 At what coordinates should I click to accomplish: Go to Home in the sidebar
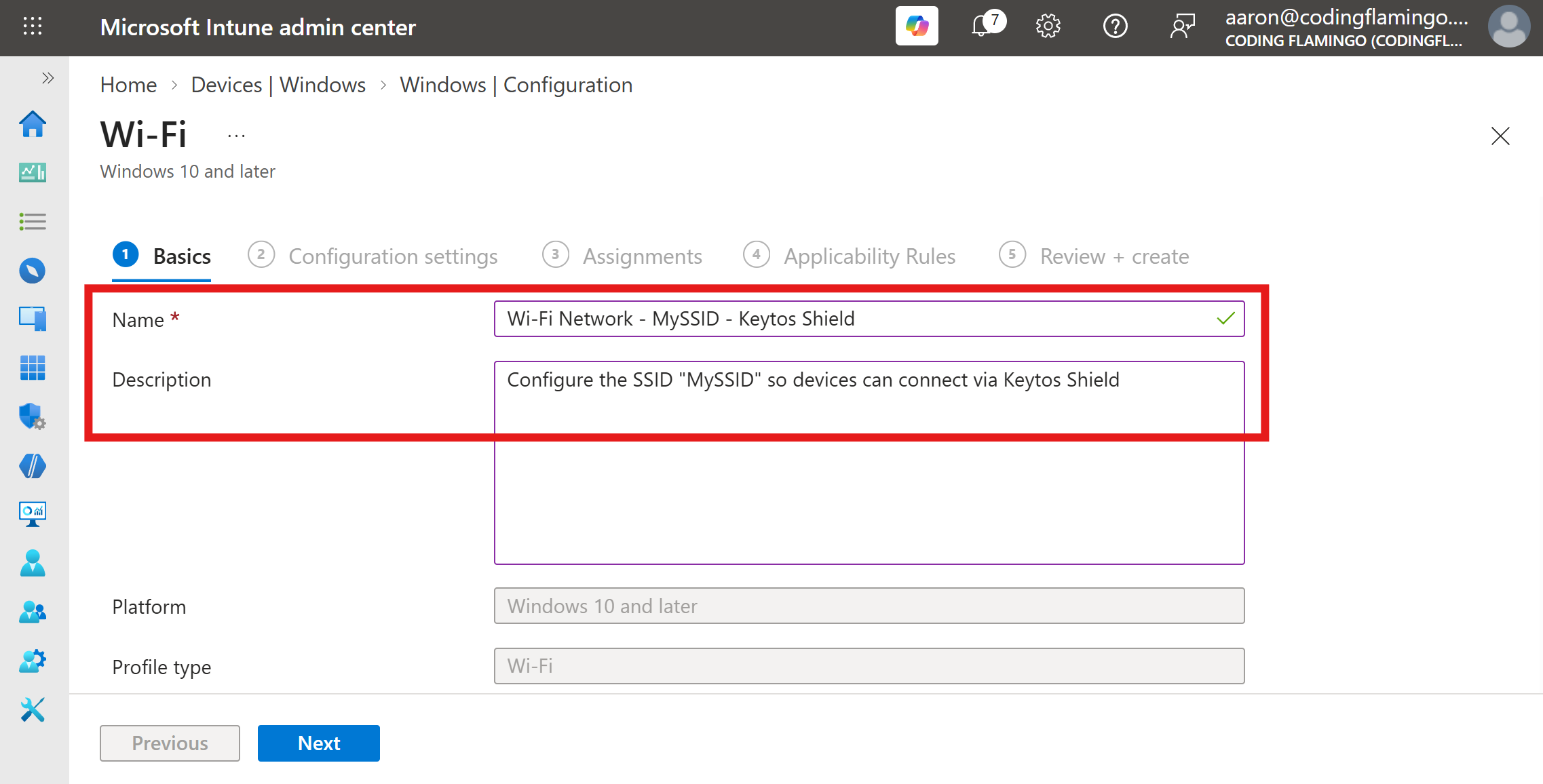33,124
